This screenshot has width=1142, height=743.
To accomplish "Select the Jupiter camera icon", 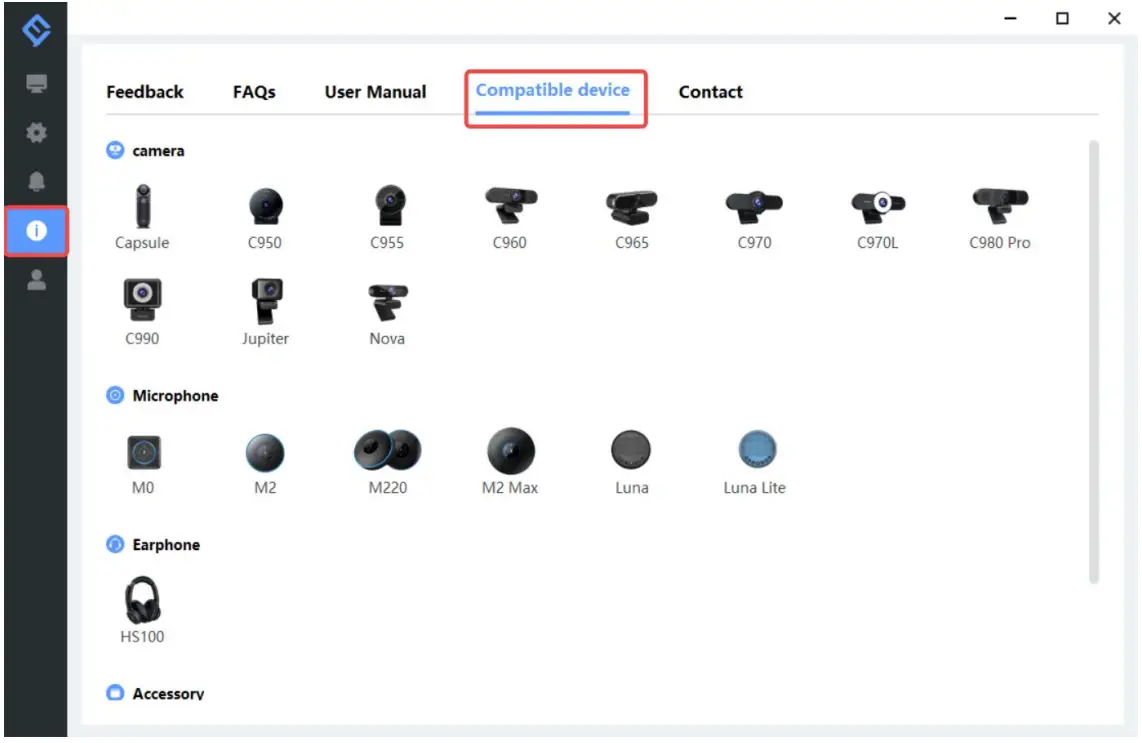I will click(x=267, y=301).
